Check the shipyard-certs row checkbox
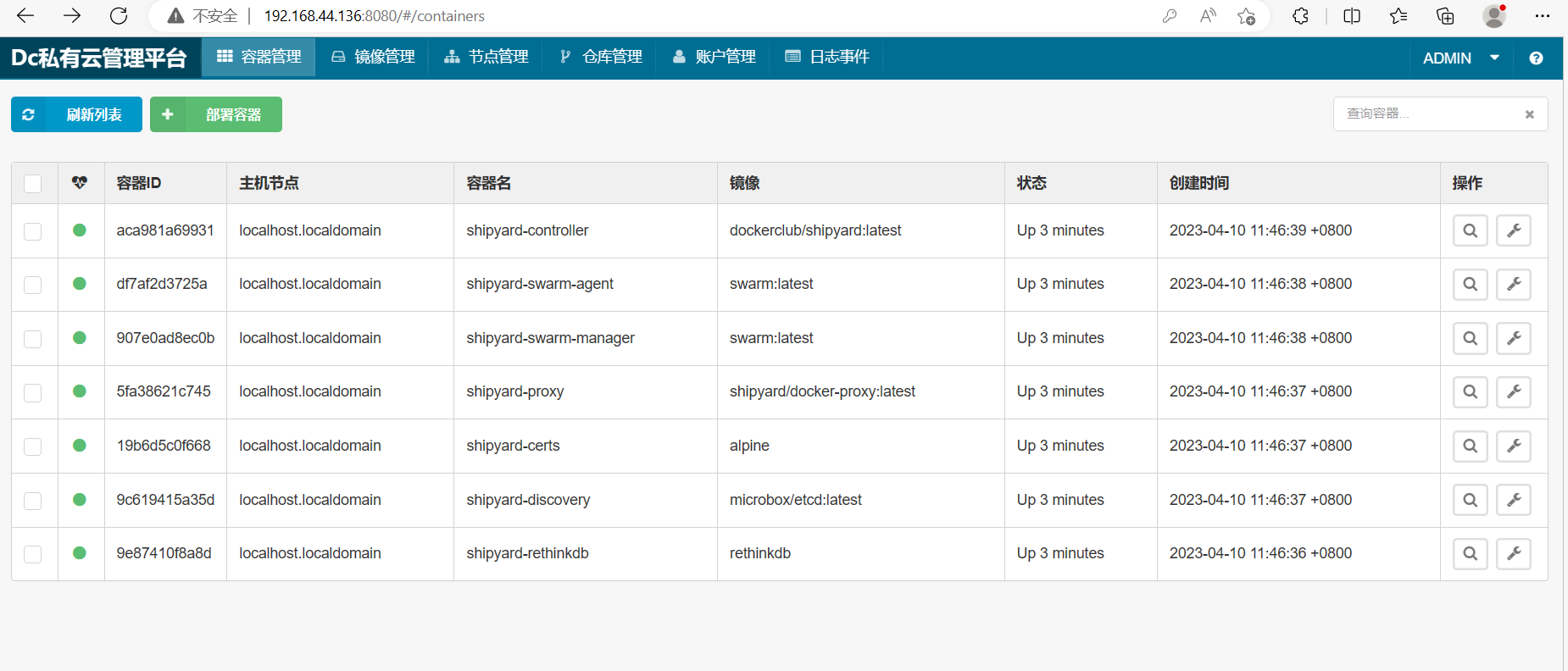 tap(33, 446)
